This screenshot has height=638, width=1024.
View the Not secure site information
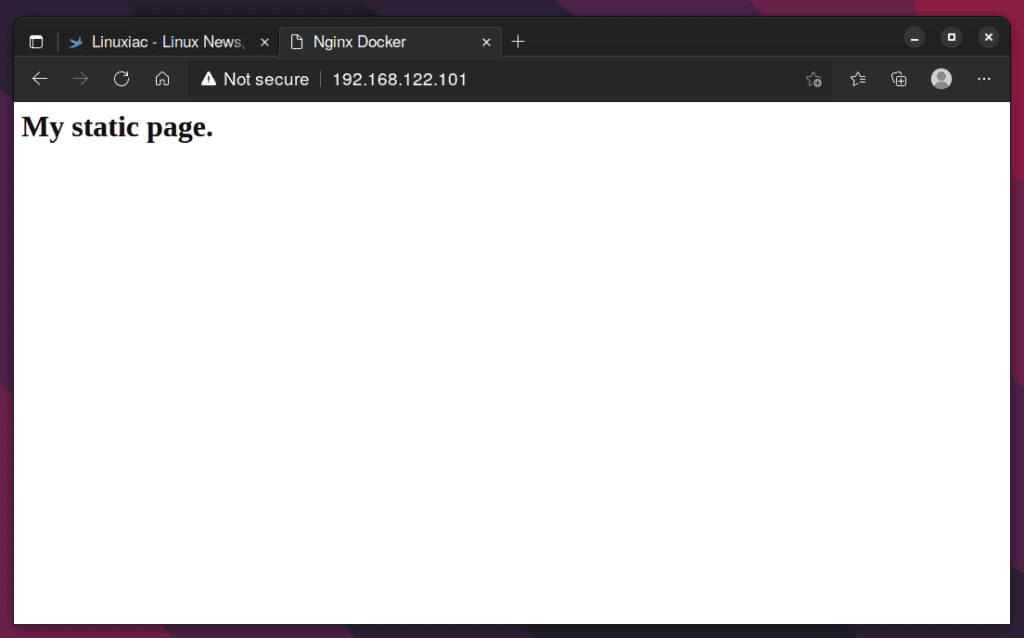point(255,79)
